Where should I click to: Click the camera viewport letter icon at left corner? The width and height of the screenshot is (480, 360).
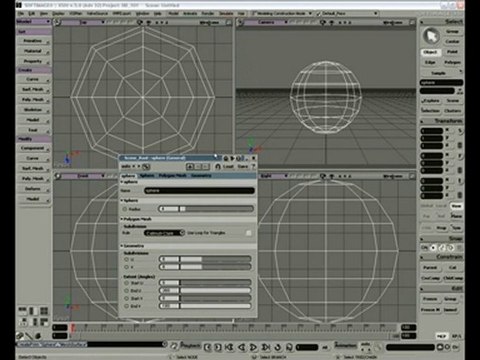click(x=240, y=22)
